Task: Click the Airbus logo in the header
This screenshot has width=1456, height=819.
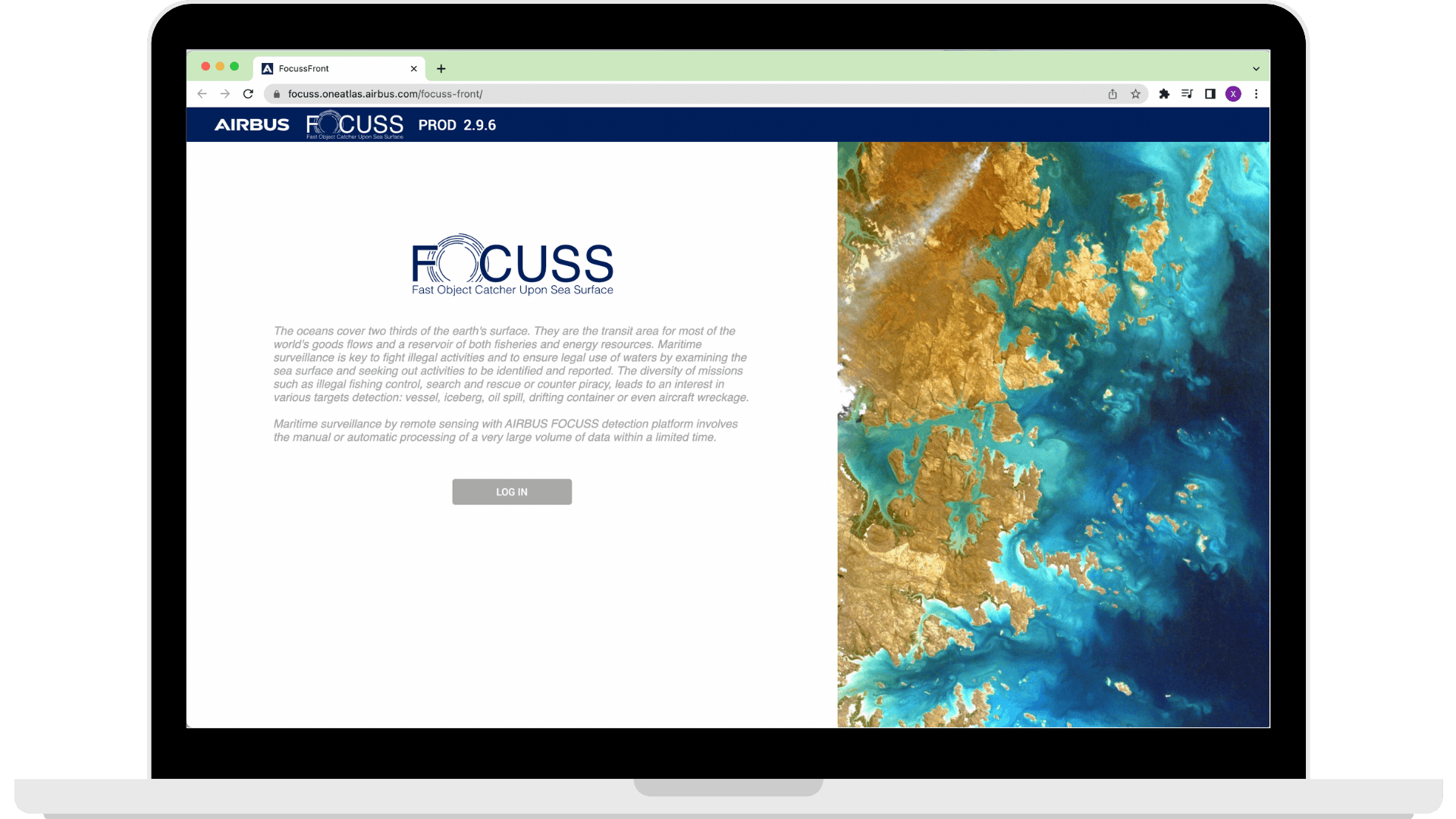Action: [251, 125]
